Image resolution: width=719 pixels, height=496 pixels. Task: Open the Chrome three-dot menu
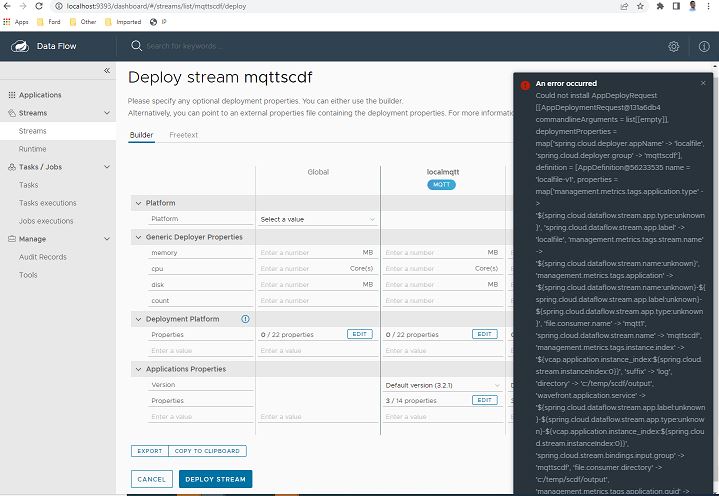point(709,6)
